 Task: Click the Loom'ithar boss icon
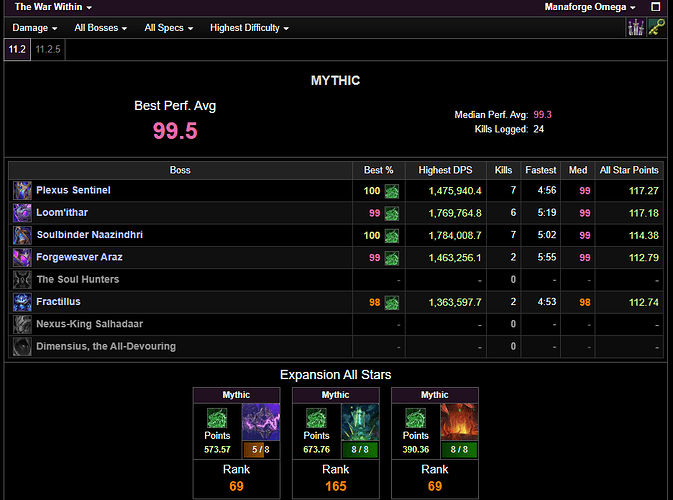(x=22, y=213)
